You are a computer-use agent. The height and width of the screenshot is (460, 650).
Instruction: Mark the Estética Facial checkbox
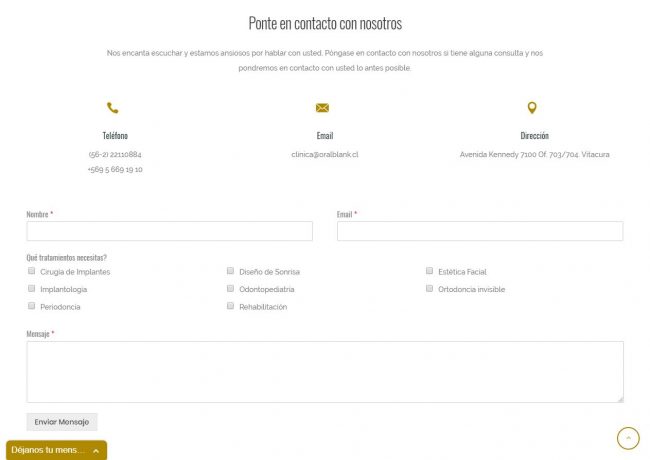(x=429, y=271)
